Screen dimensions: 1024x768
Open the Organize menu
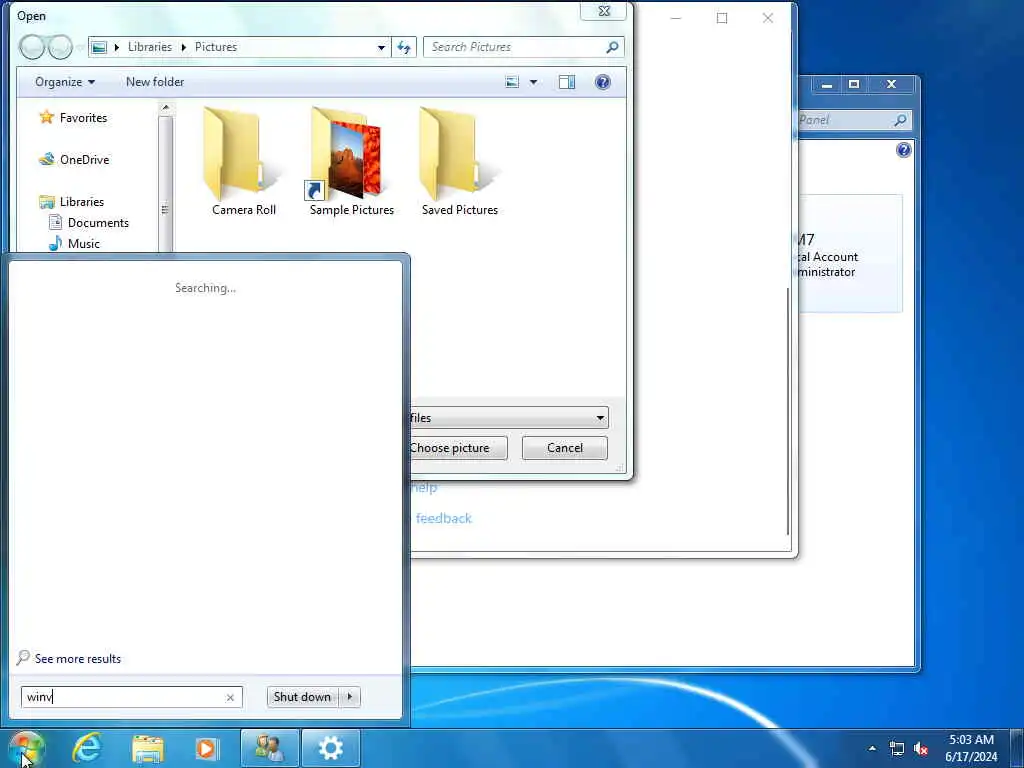coord(65,82)
